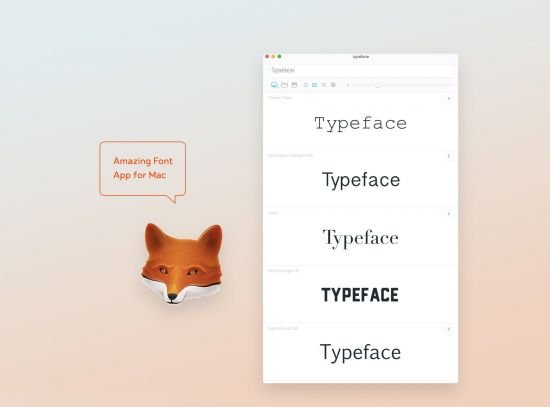Expand arrow on the monospaced font row
The image size is (550, 407).
pos(449,99)
